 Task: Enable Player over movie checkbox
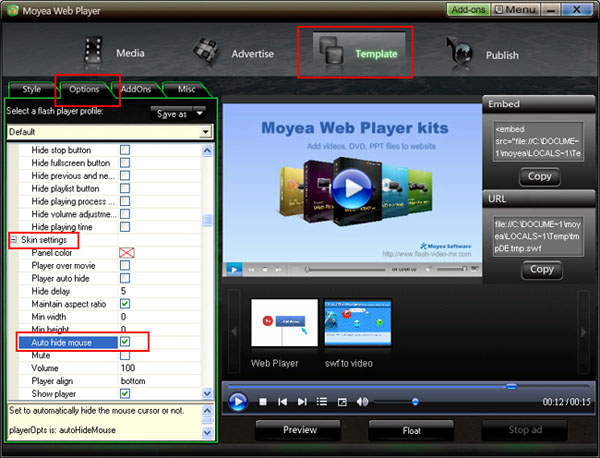[125, 265]
